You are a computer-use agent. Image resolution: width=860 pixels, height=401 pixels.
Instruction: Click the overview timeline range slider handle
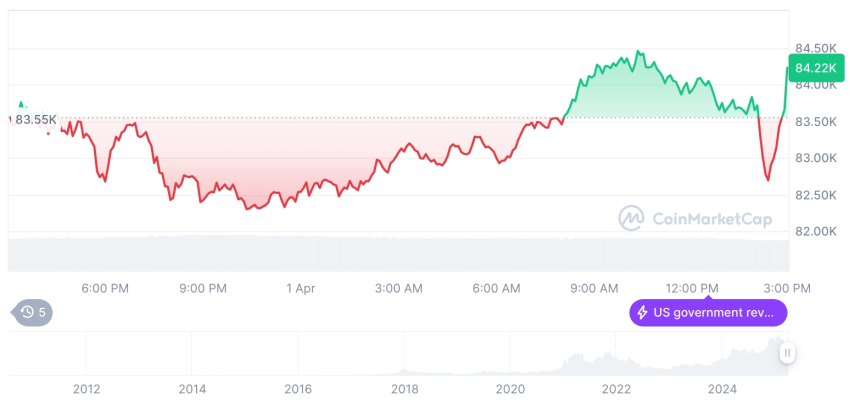[x=788, y=353]
